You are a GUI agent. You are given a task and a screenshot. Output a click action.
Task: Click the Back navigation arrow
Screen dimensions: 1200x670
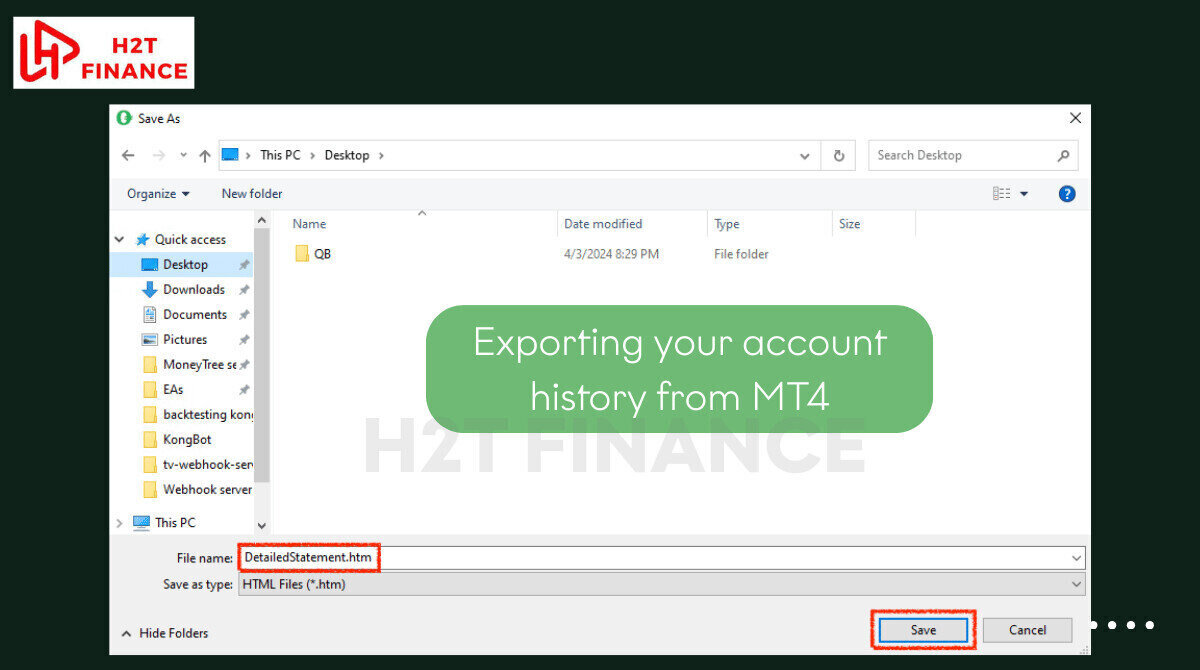tap(128, 155)
